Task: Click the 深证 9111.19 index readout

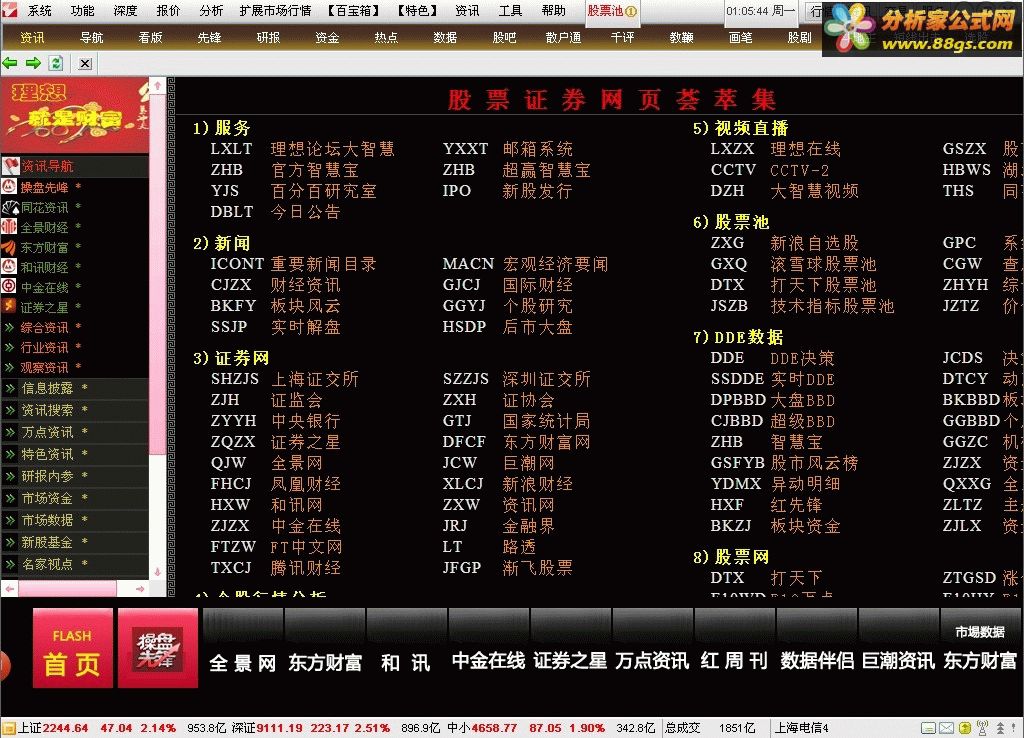Action: click(x=266, y=728)
